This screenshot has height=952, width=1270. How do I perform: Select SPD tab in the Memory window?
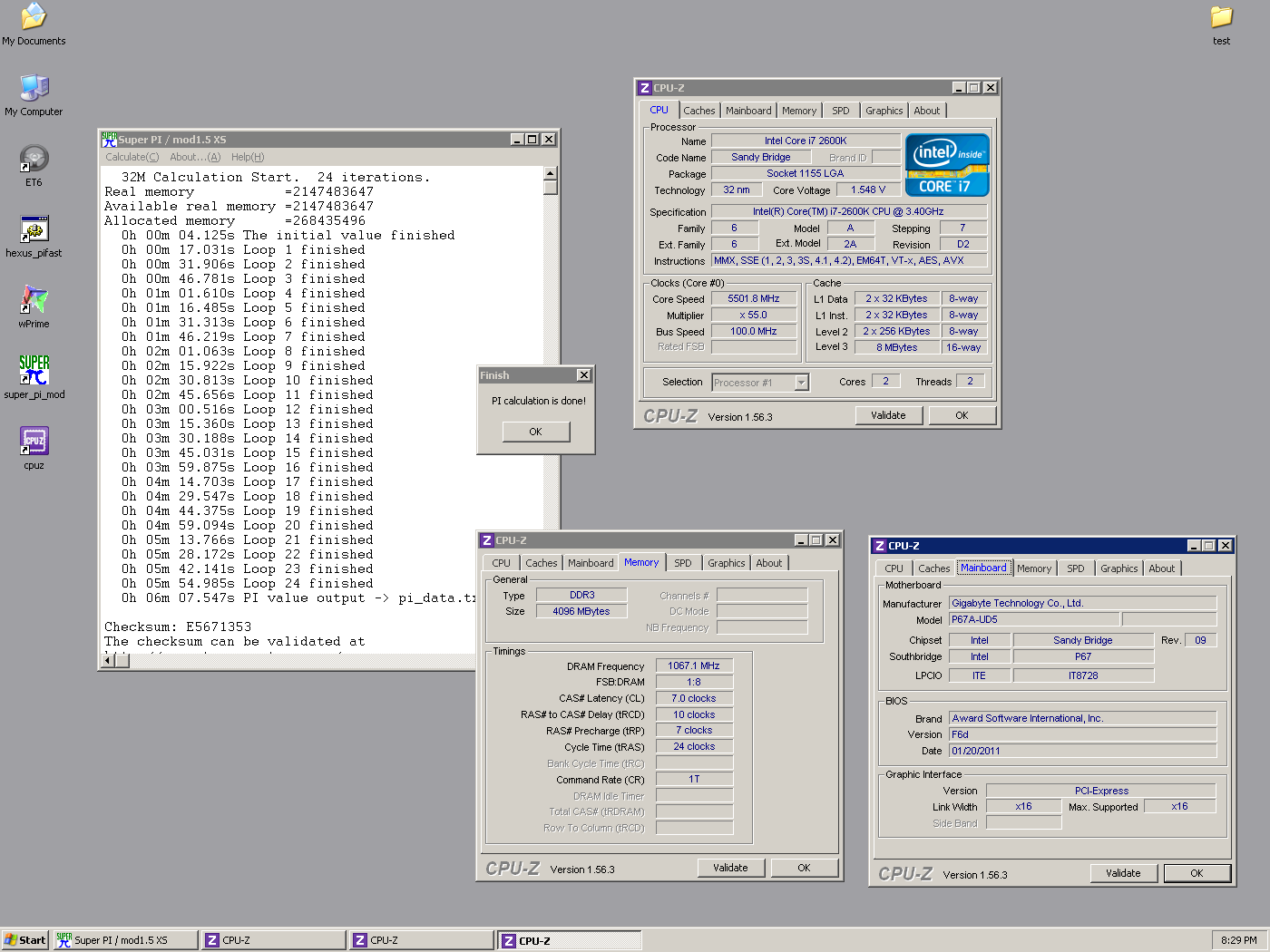(683, 563)
